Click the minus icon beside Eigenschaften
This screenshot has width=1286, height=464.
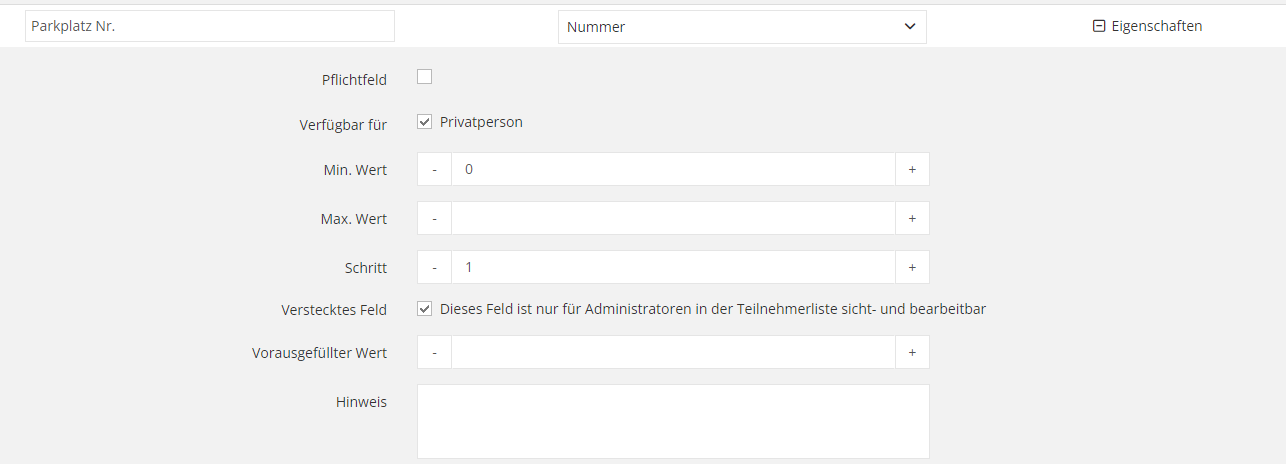[x=1099, y=27]
